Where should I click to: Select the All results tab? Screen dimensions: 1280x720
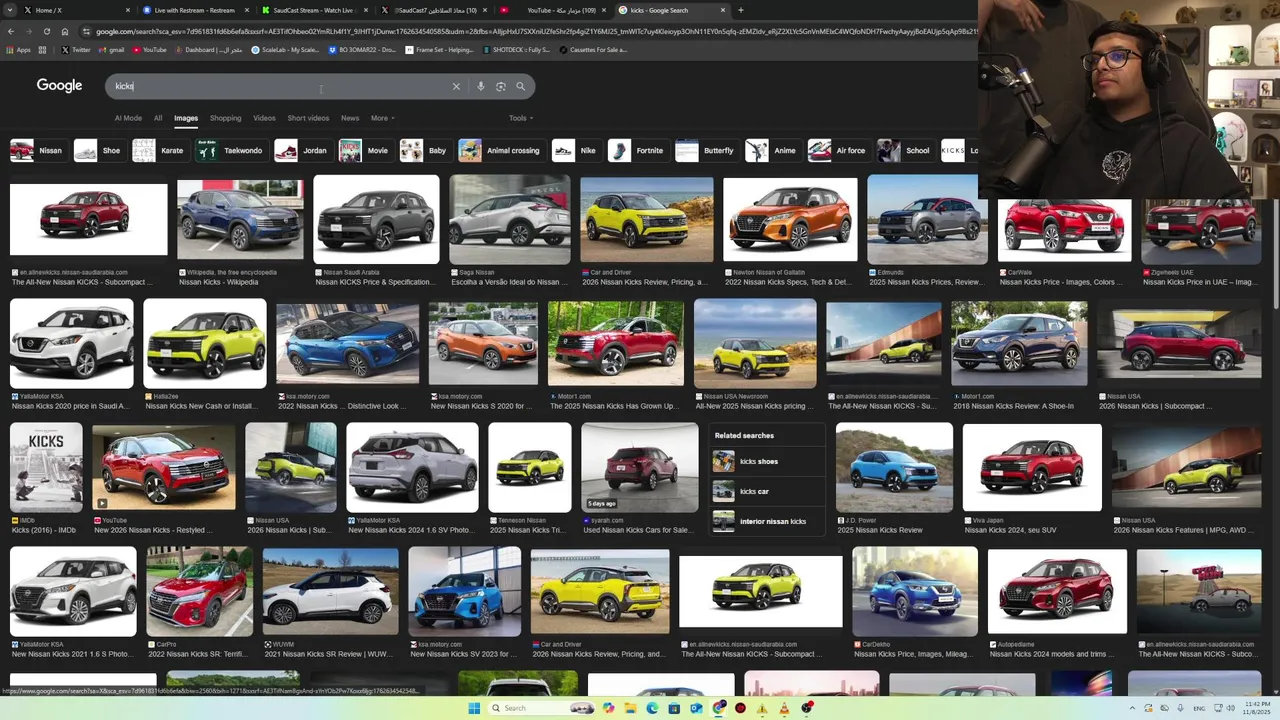coord(157,118)
